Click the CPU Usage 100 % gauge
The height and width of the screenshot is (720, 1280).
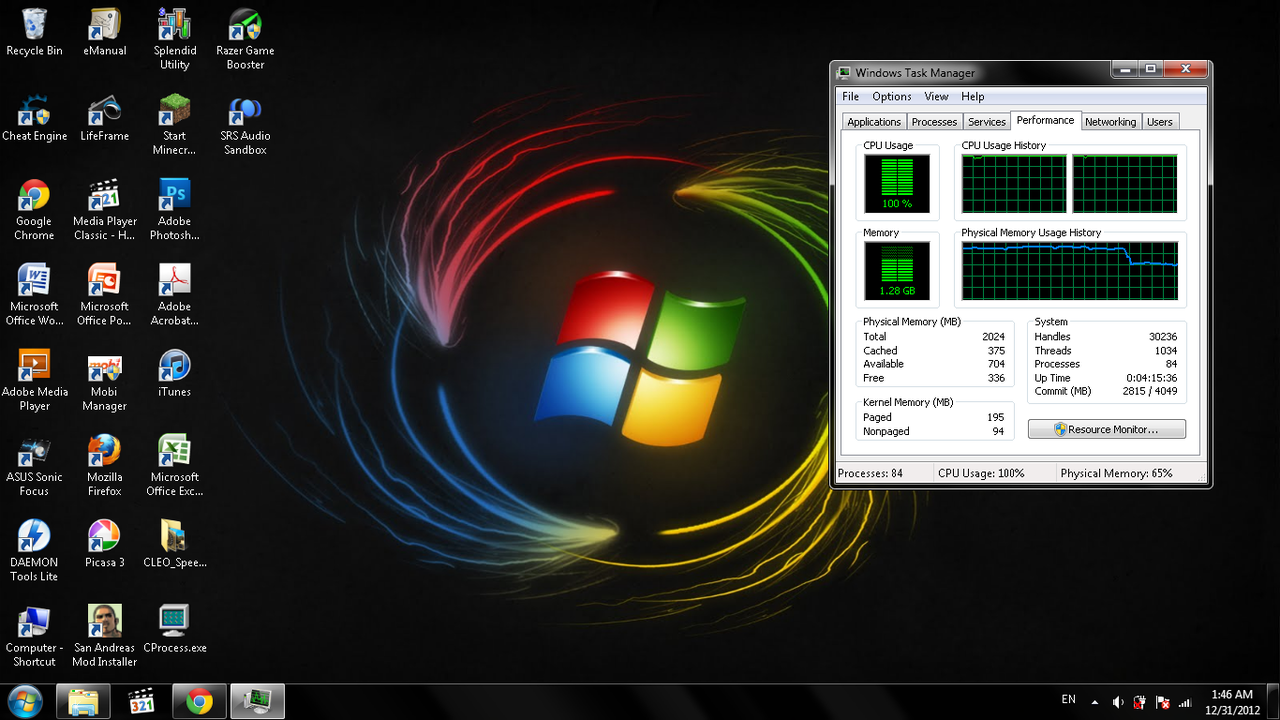click(897, 184)
